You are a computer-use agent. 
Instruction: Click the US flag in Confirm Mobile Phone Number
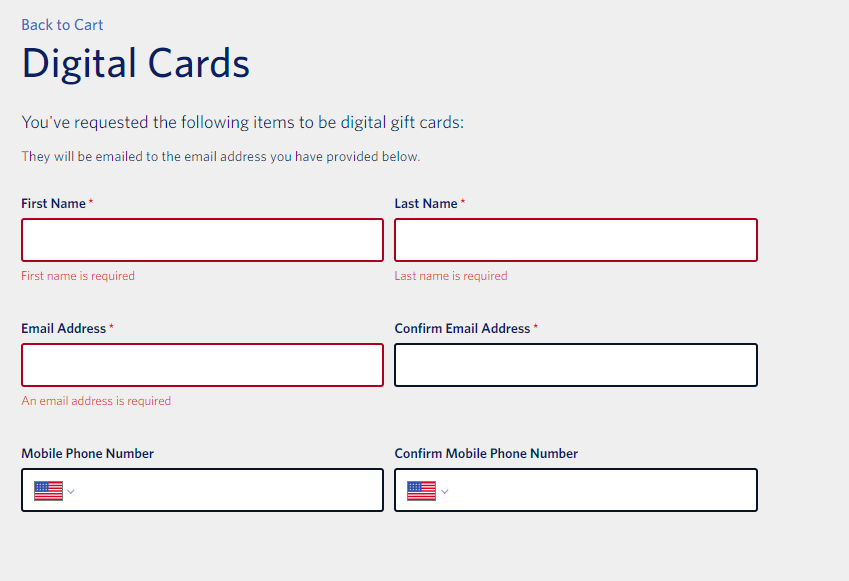(421, 491)
